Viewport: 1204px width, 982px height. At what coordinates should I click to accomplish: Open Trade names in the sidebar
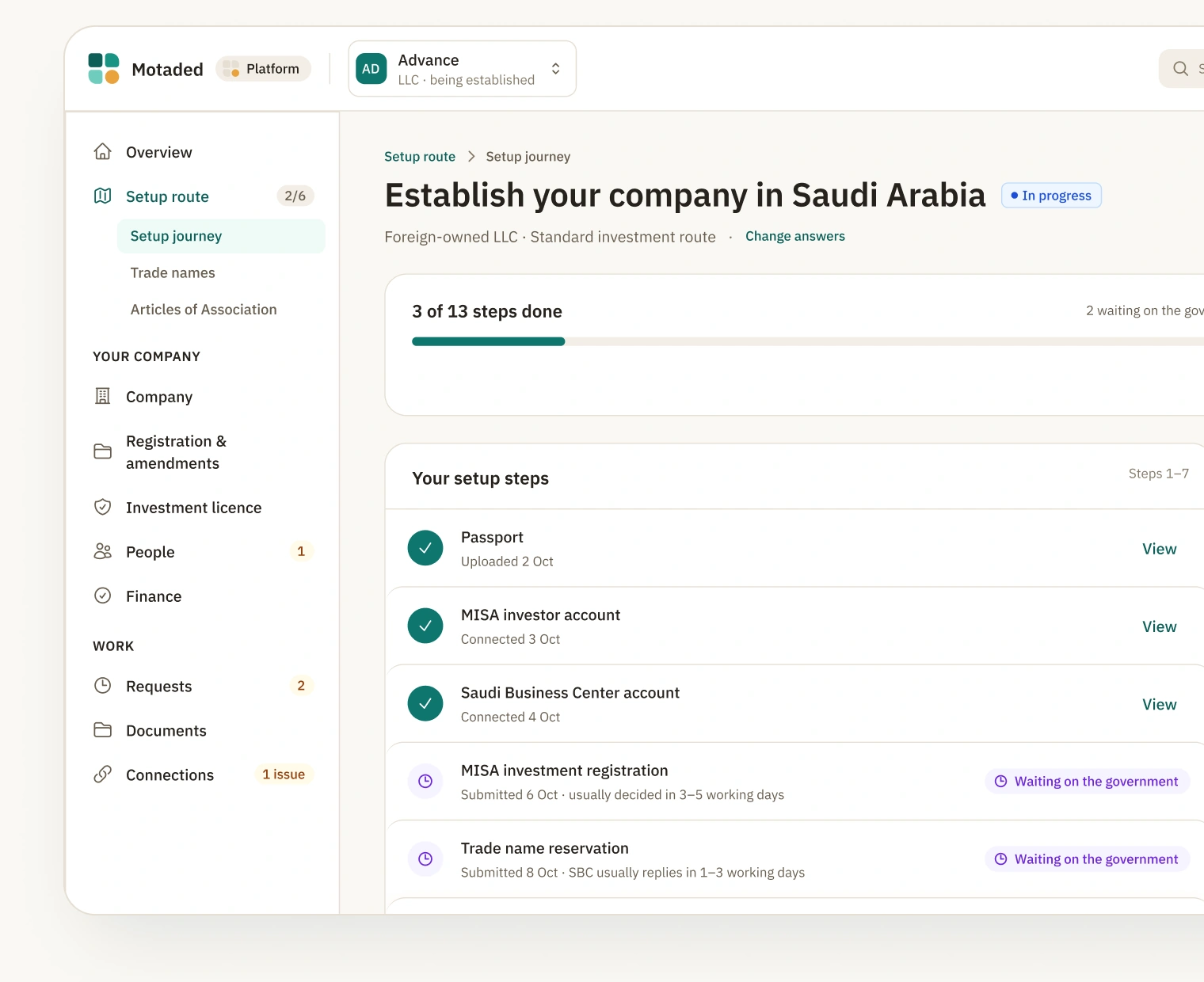(x=173, y=272)
